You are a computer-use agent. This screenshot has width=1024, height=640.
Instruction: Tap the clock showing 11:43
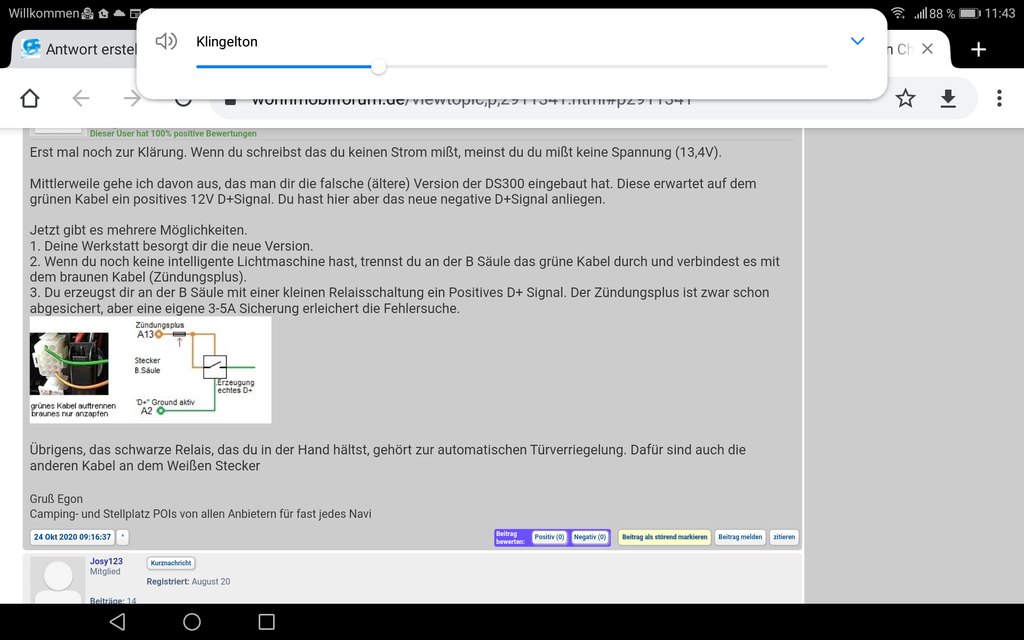point(1000,13)
